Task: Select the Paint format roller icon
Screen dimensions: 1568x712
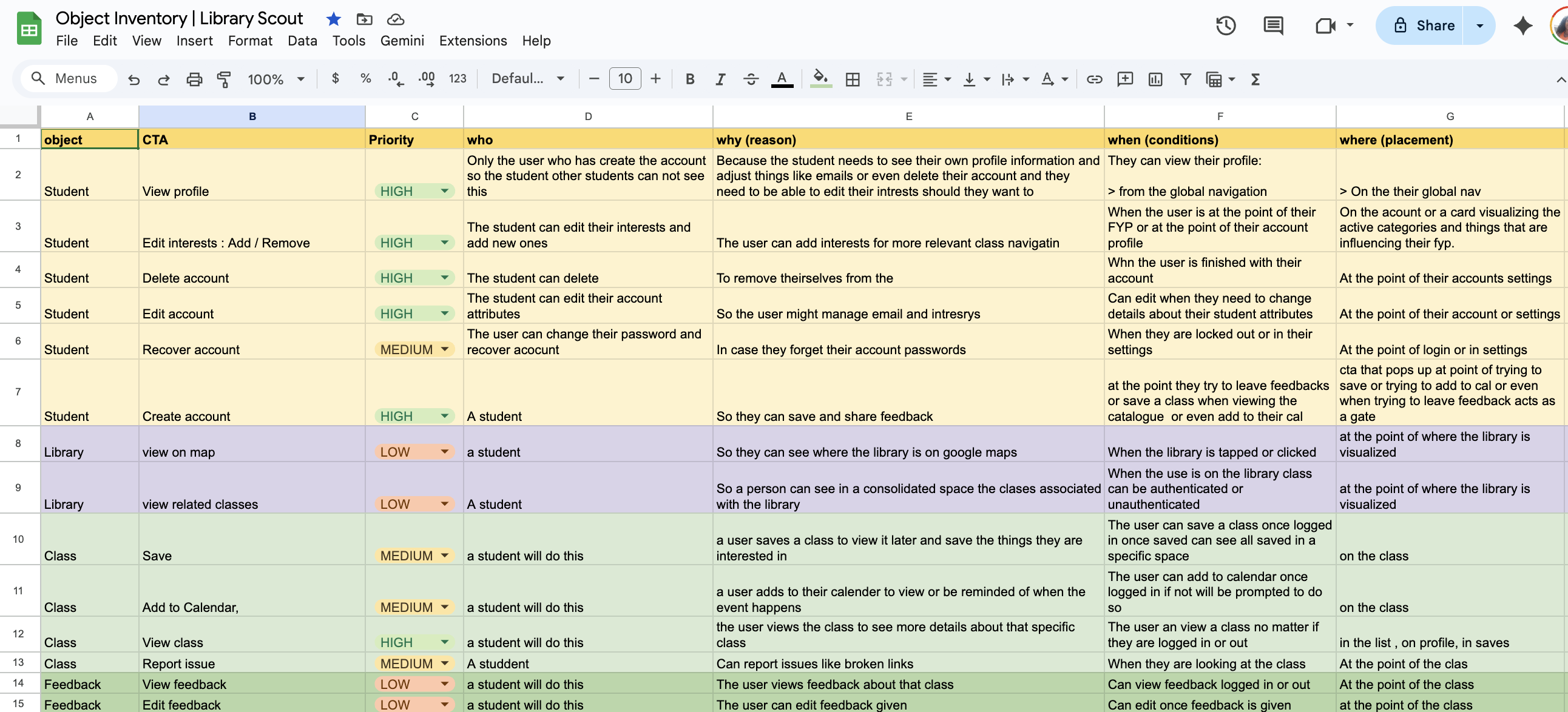Action: 224,79
